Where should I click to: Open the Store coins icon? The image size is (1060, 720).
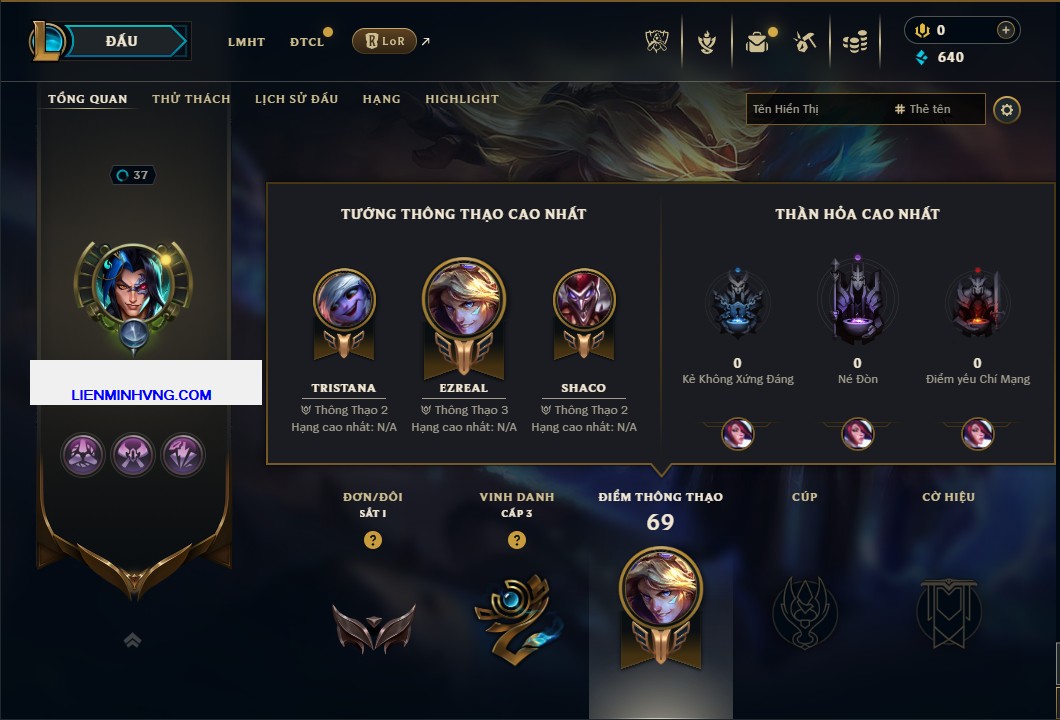[855, 43]
